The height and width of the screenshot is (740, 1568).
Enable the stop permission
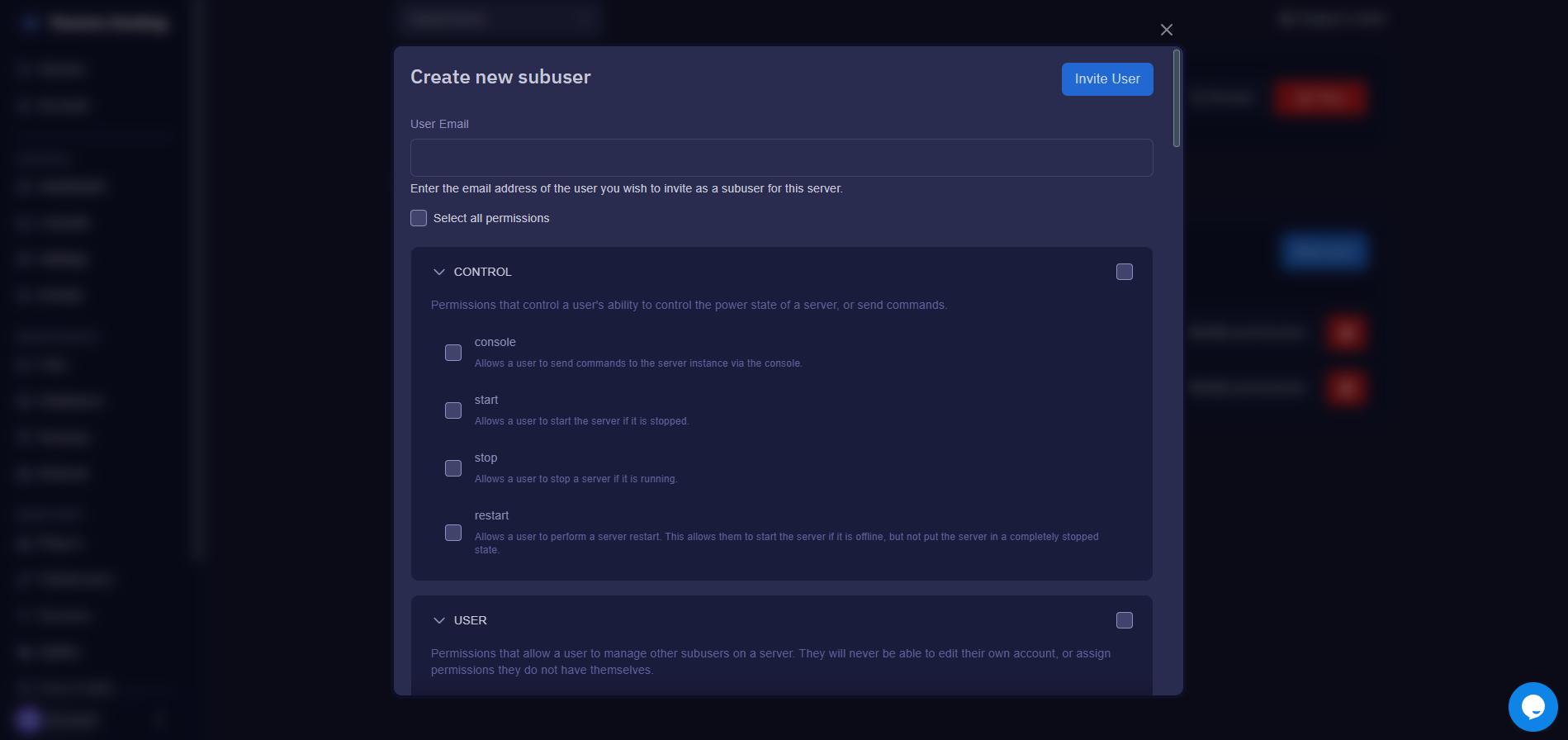point(453,468)
